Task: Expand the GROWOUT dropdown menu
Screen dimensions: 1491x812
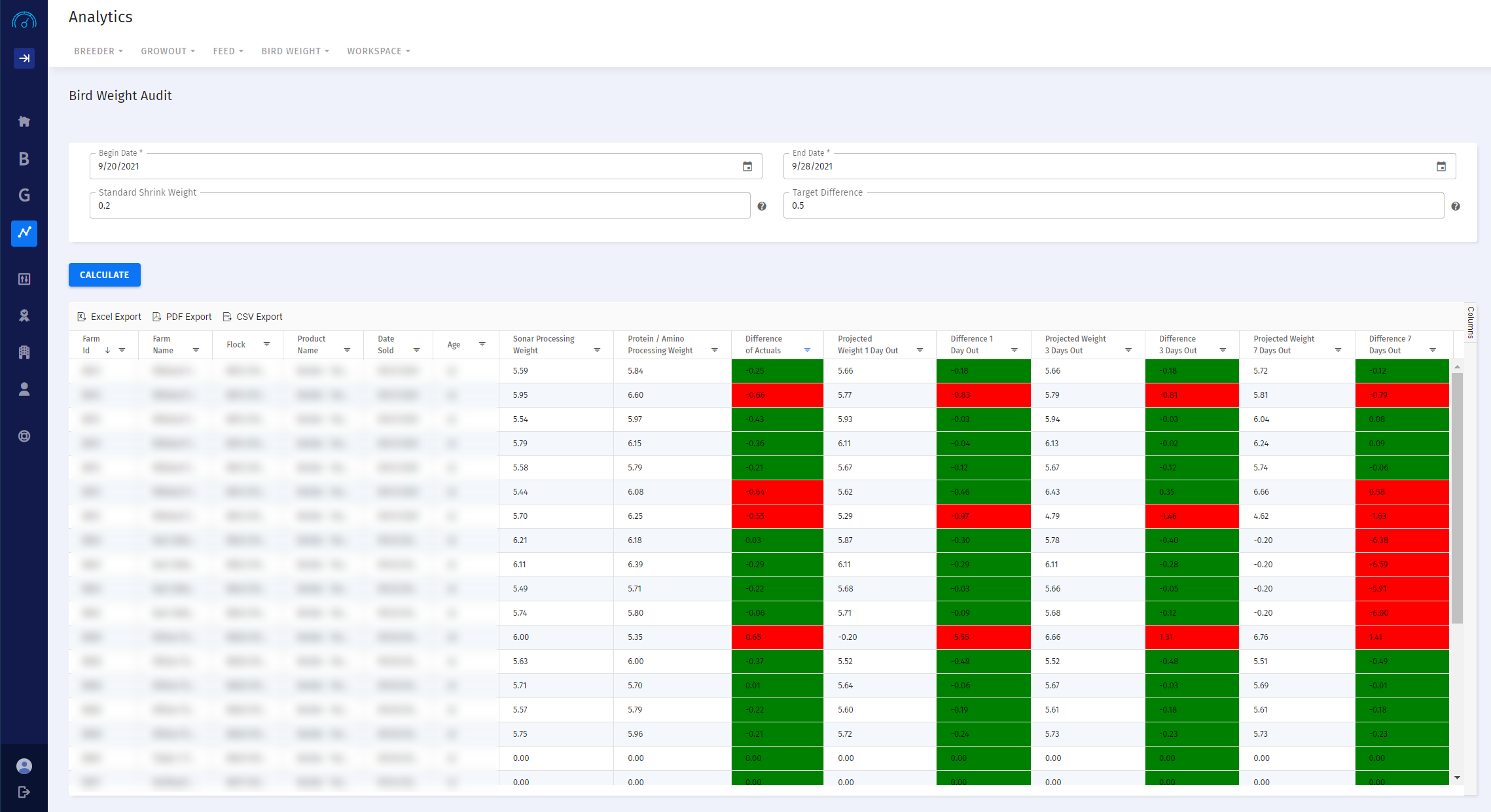Action: click(168, 51)
